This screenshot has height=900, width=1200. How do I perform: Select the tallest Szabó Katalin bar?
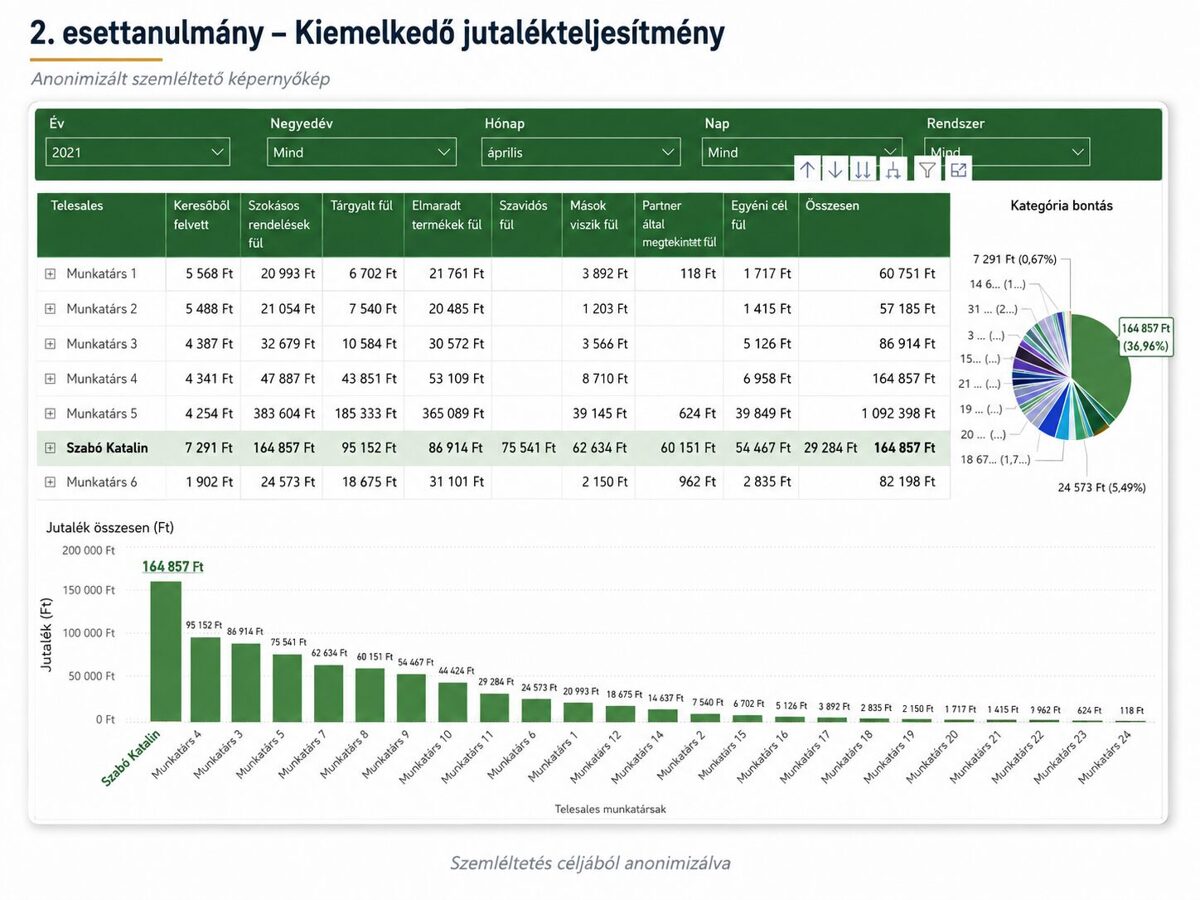(x=165, y=651)
